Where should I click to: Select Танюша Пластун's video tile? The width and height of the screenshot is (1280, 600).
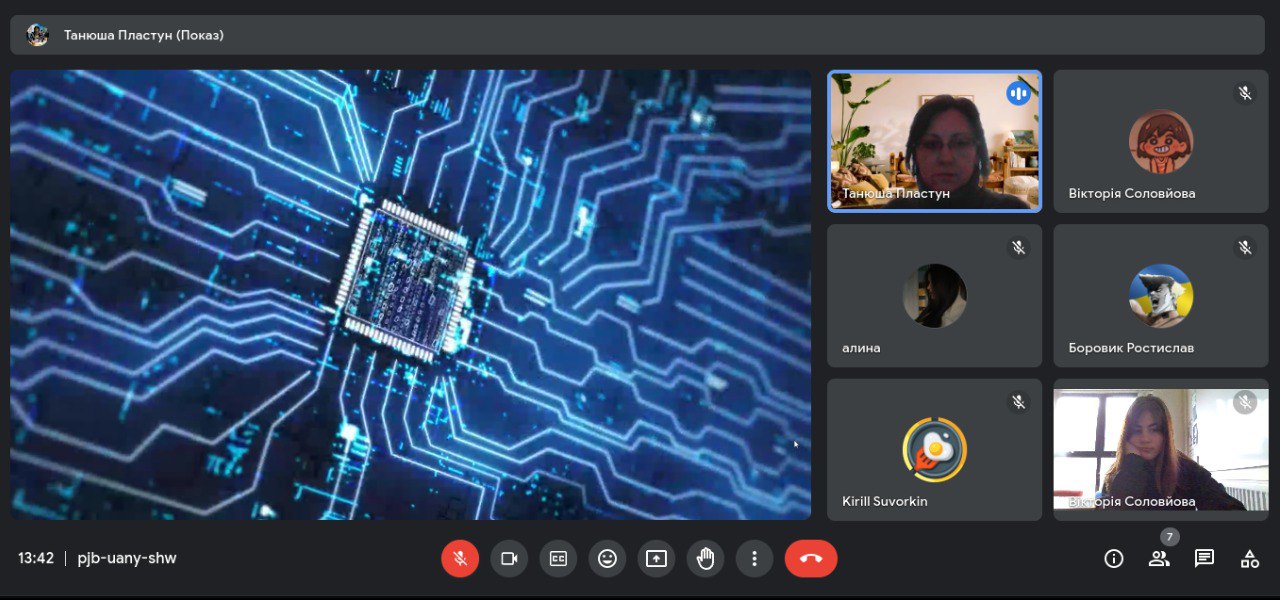click(x=934, y=140)
